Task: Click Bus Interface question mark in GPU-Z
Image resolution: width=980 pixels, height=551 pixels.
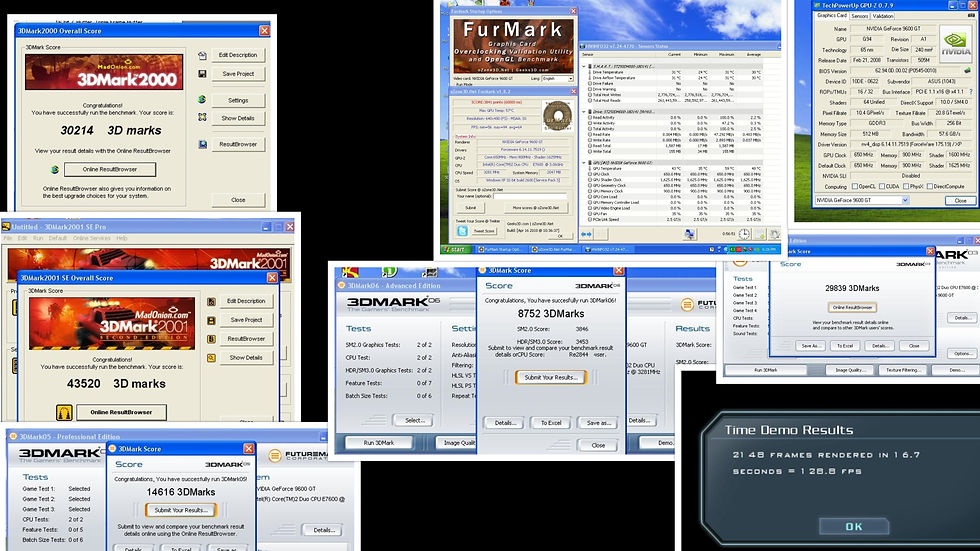Action: (x=969, y=92)
